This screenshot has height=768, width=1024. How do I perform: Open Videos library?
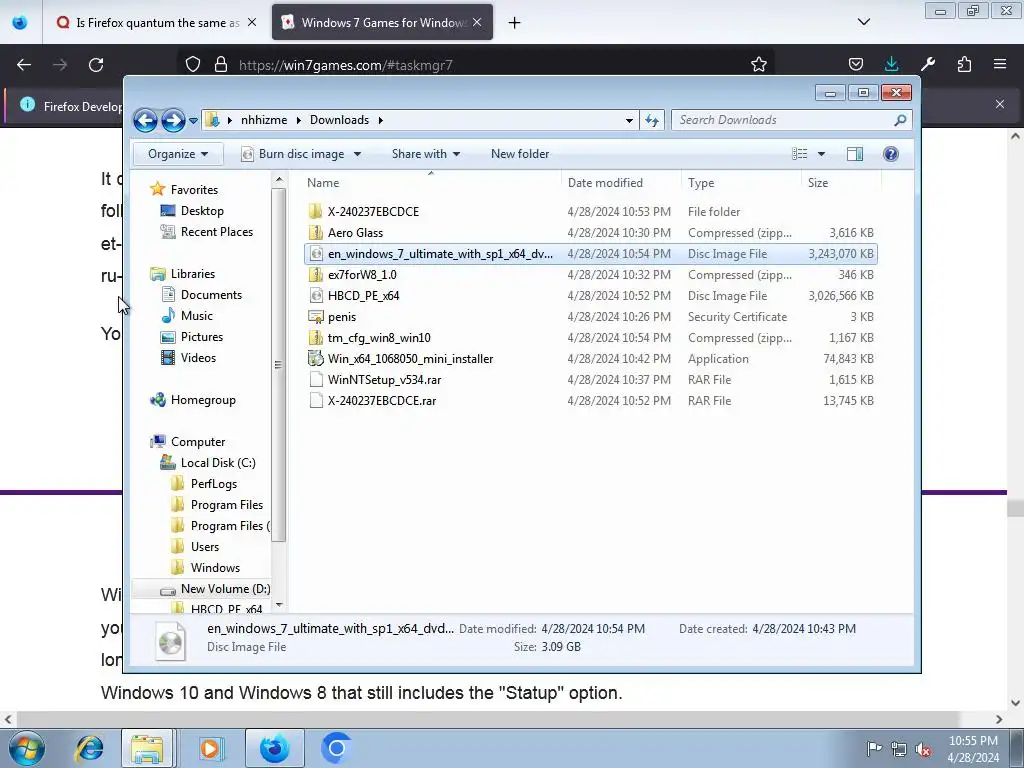click(x=198, y=358)
